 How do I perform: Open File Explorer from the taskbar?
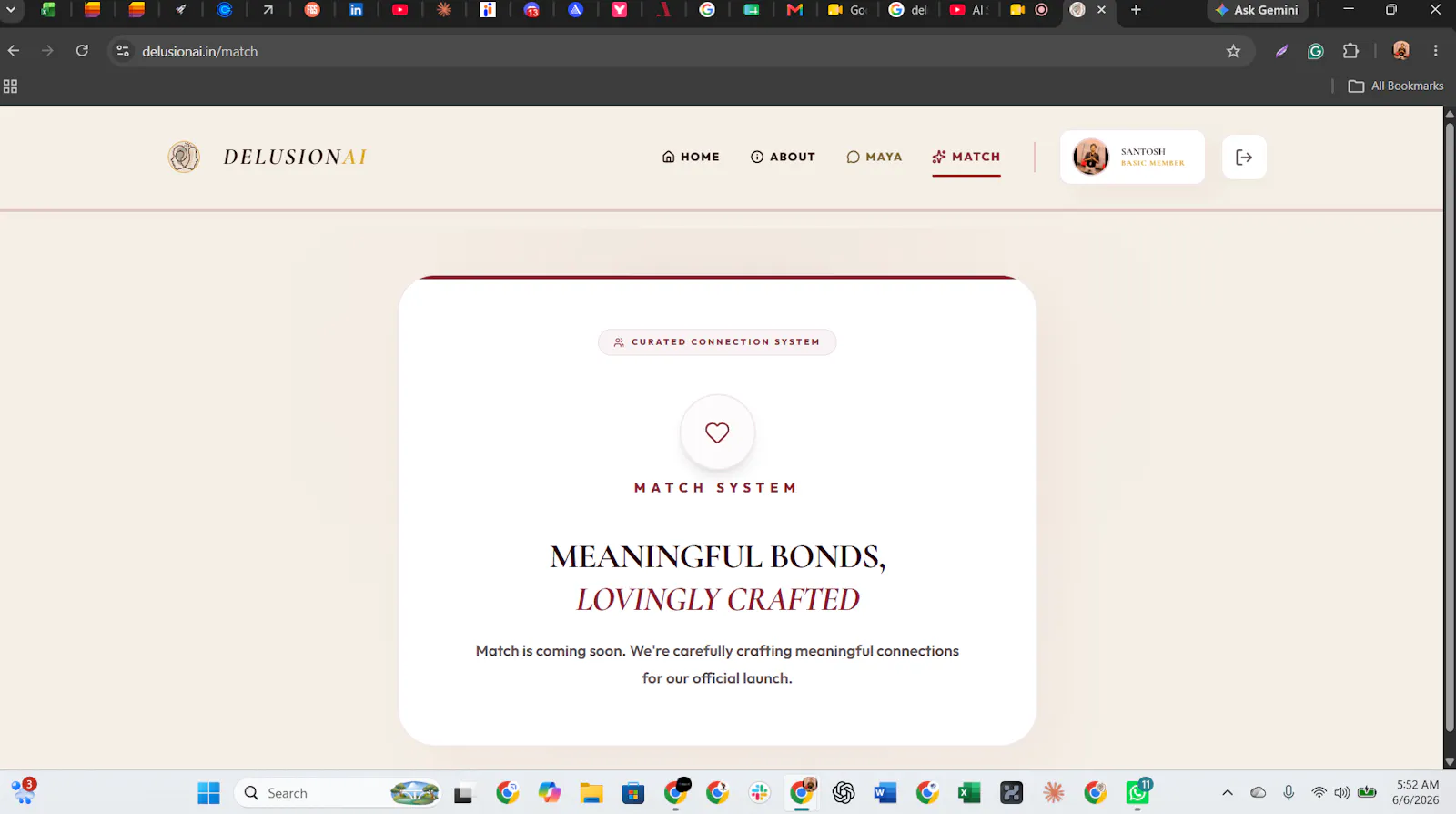[x=591, y=793]
